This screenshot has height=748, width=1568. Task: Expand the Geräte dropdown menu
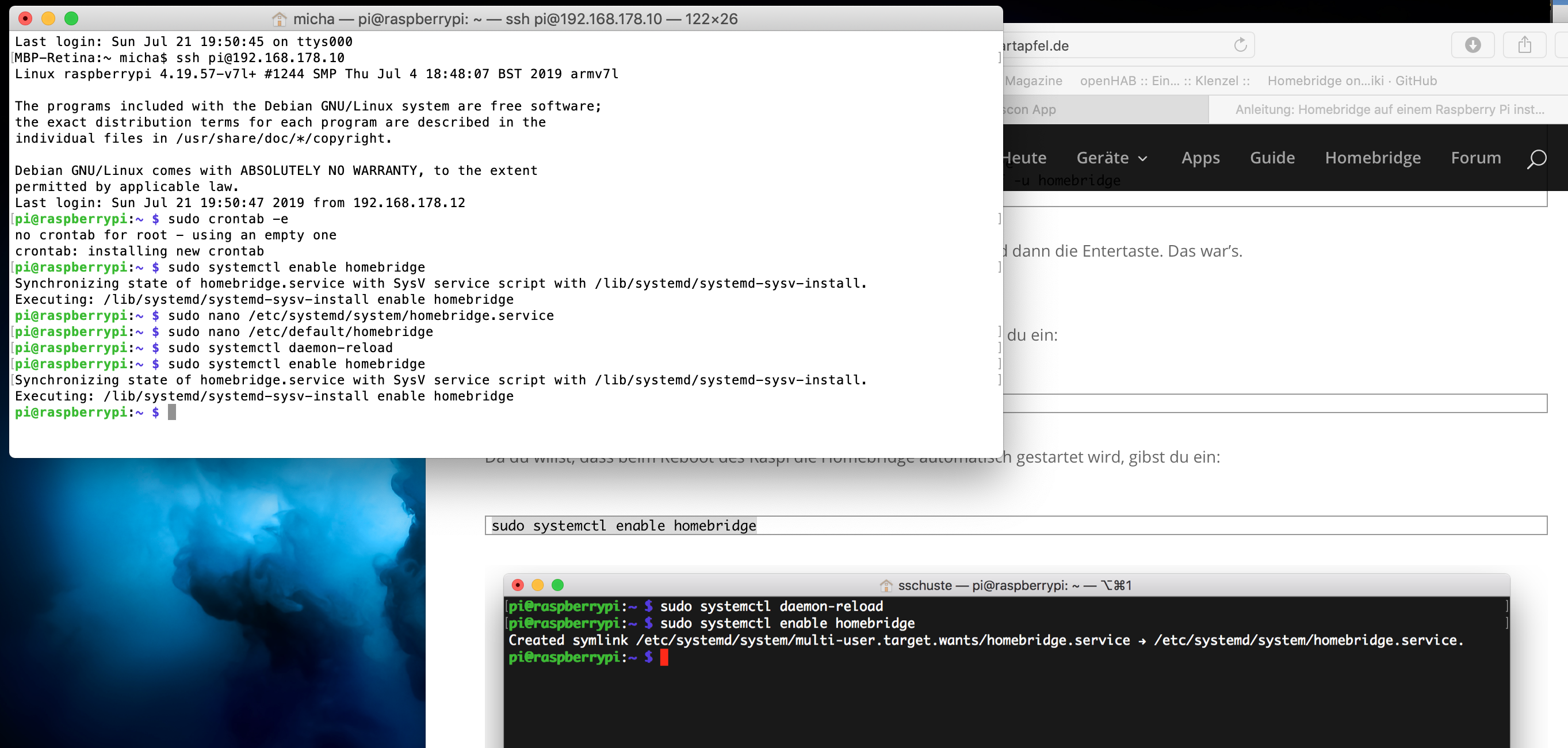1111,158
